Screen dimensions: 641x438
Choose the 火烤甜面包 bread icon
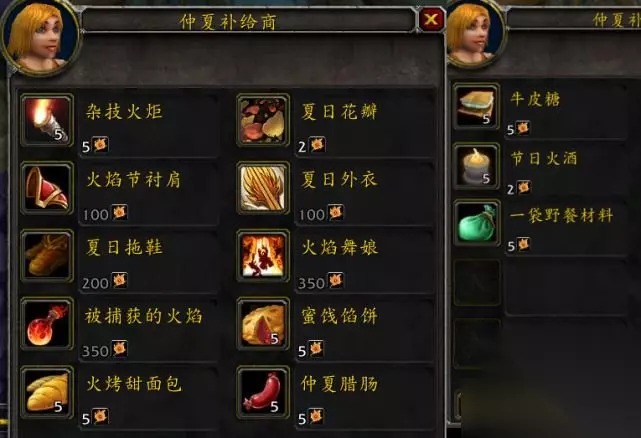click(x=47, y=392)
